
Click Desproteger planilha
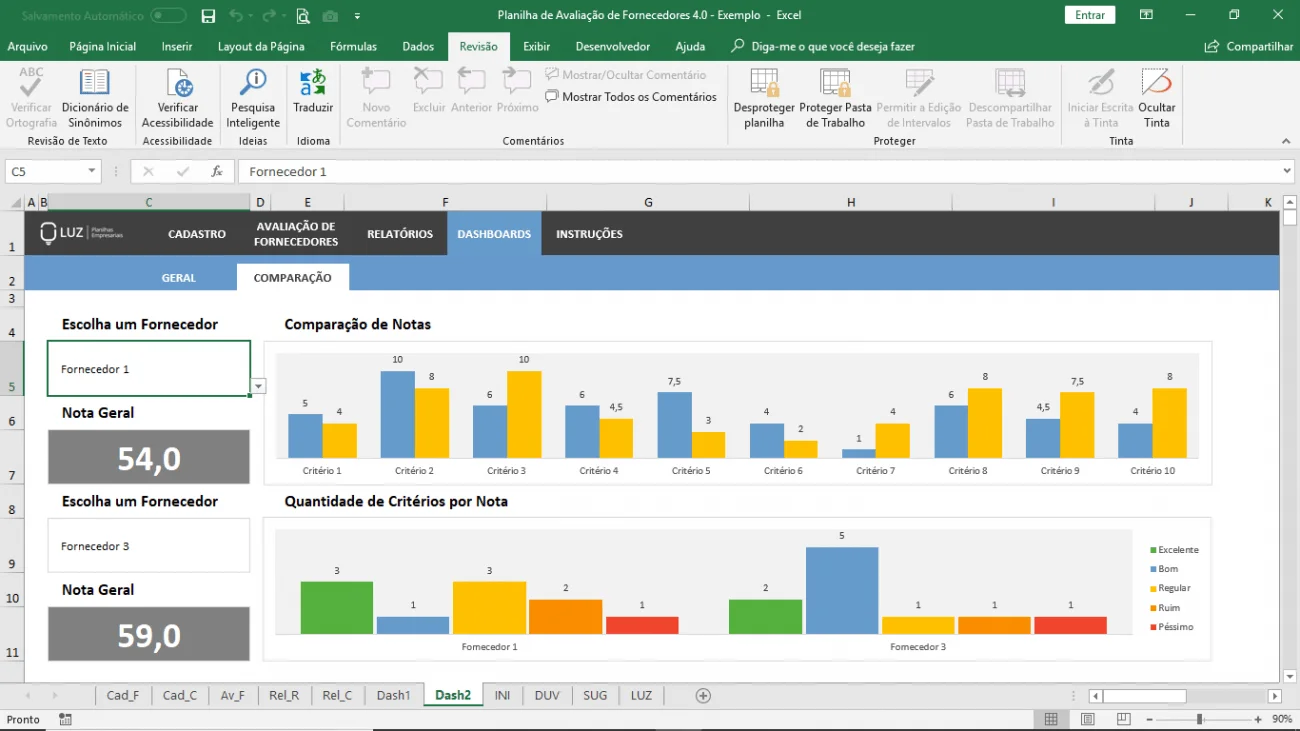pyautogui.click(x=764, y=99)
